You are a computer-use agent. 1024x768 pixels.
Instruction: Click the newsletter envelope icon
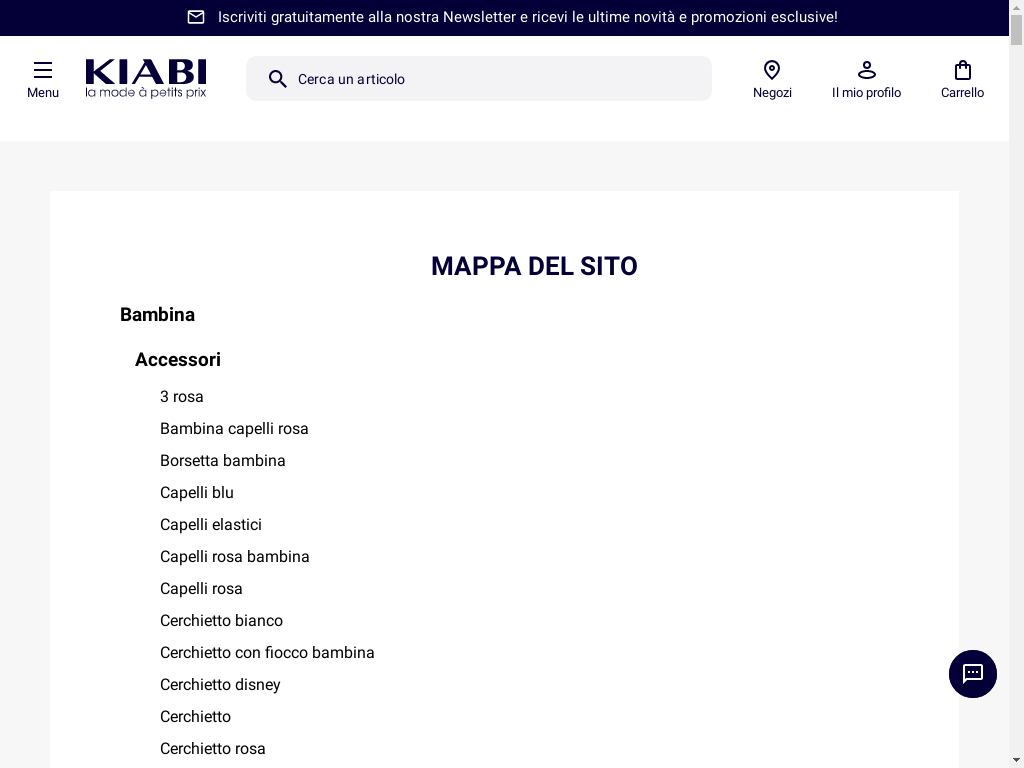tap(196, 17)
